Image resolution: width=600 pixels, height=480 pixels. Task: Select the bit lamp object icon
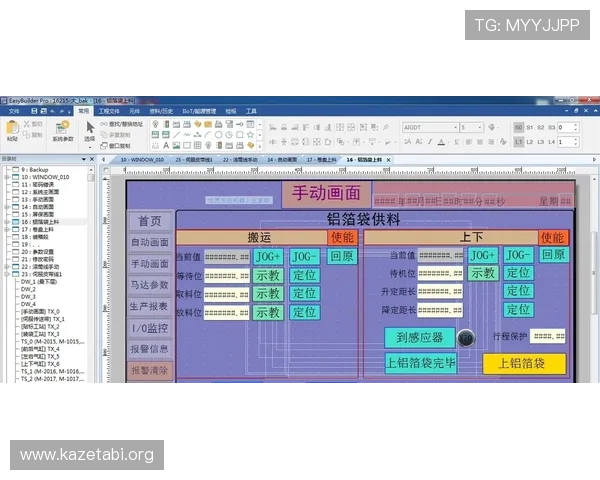[x=155, y=124]
